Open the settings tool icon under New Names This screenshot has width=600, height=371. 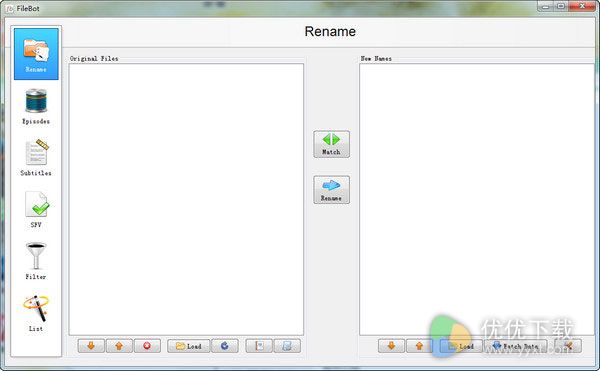coord(568,346)
